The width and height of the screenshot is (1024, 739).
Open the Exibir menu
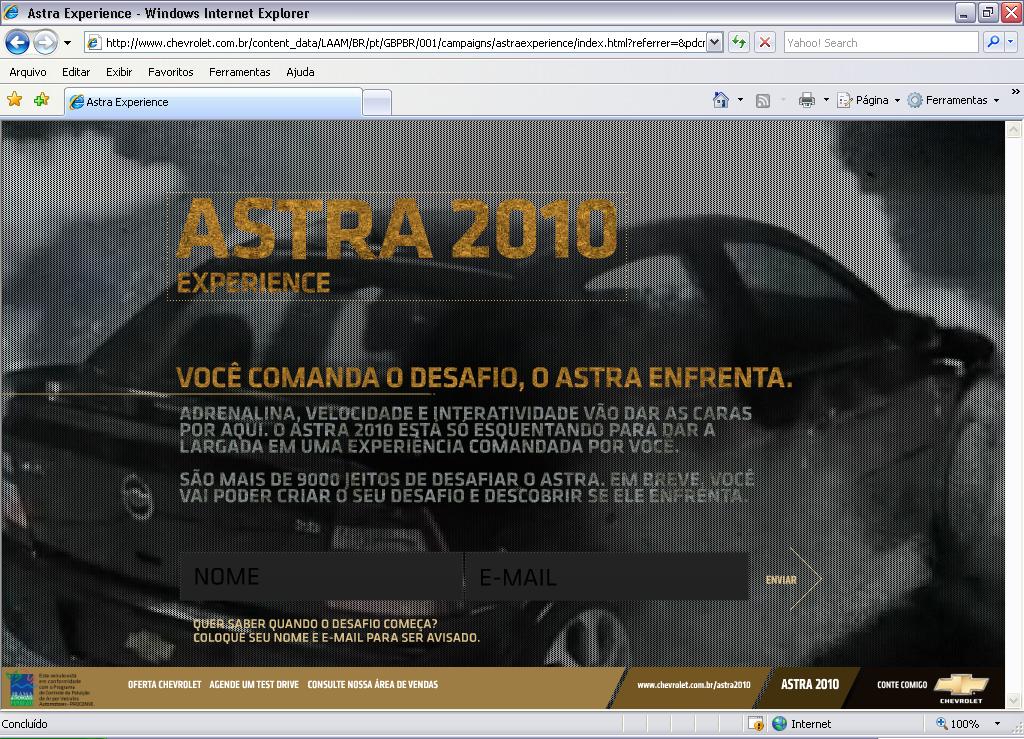coord(119,72)
